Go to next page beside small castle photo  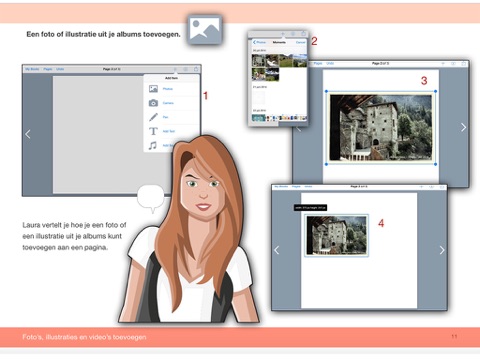pos(442,250)
